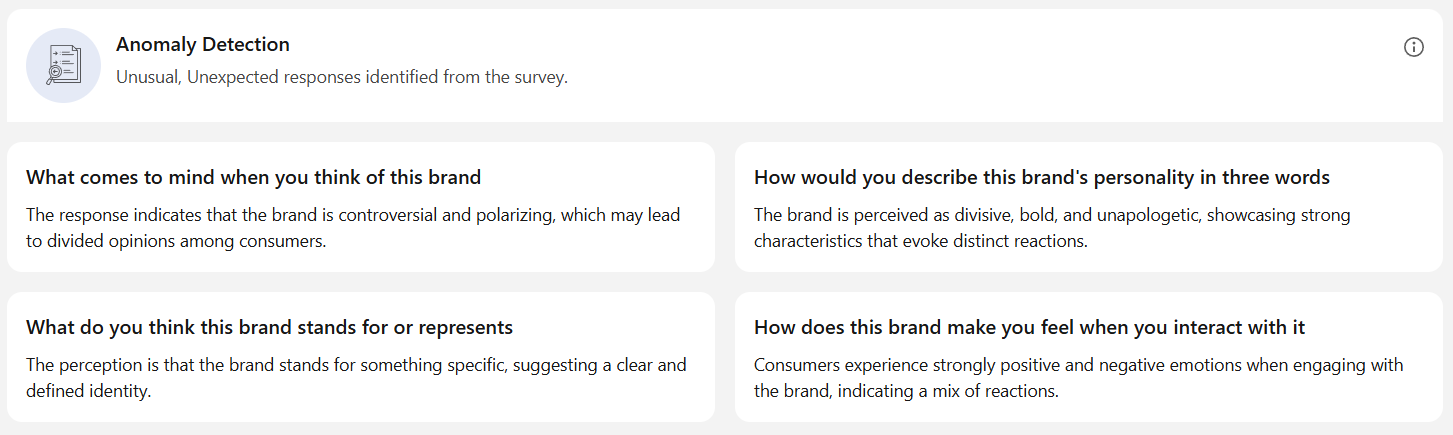Image resolution: width=1453 pixels, height=435 pixels.
Task: Select the positive and negative emotions description
Action: pyautogui.click(x=1079, y=378)
